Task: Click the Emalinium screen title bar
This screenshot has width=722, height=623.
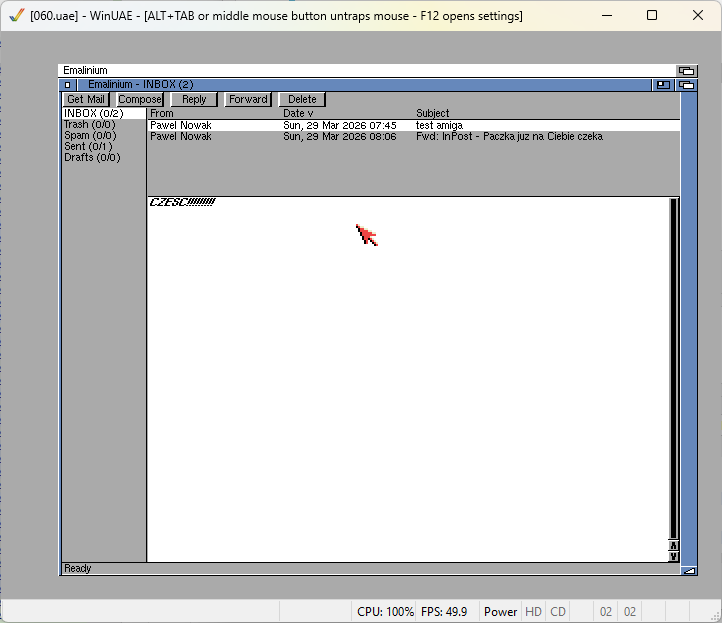Action: pyautogui.click(x=367, y=70)
